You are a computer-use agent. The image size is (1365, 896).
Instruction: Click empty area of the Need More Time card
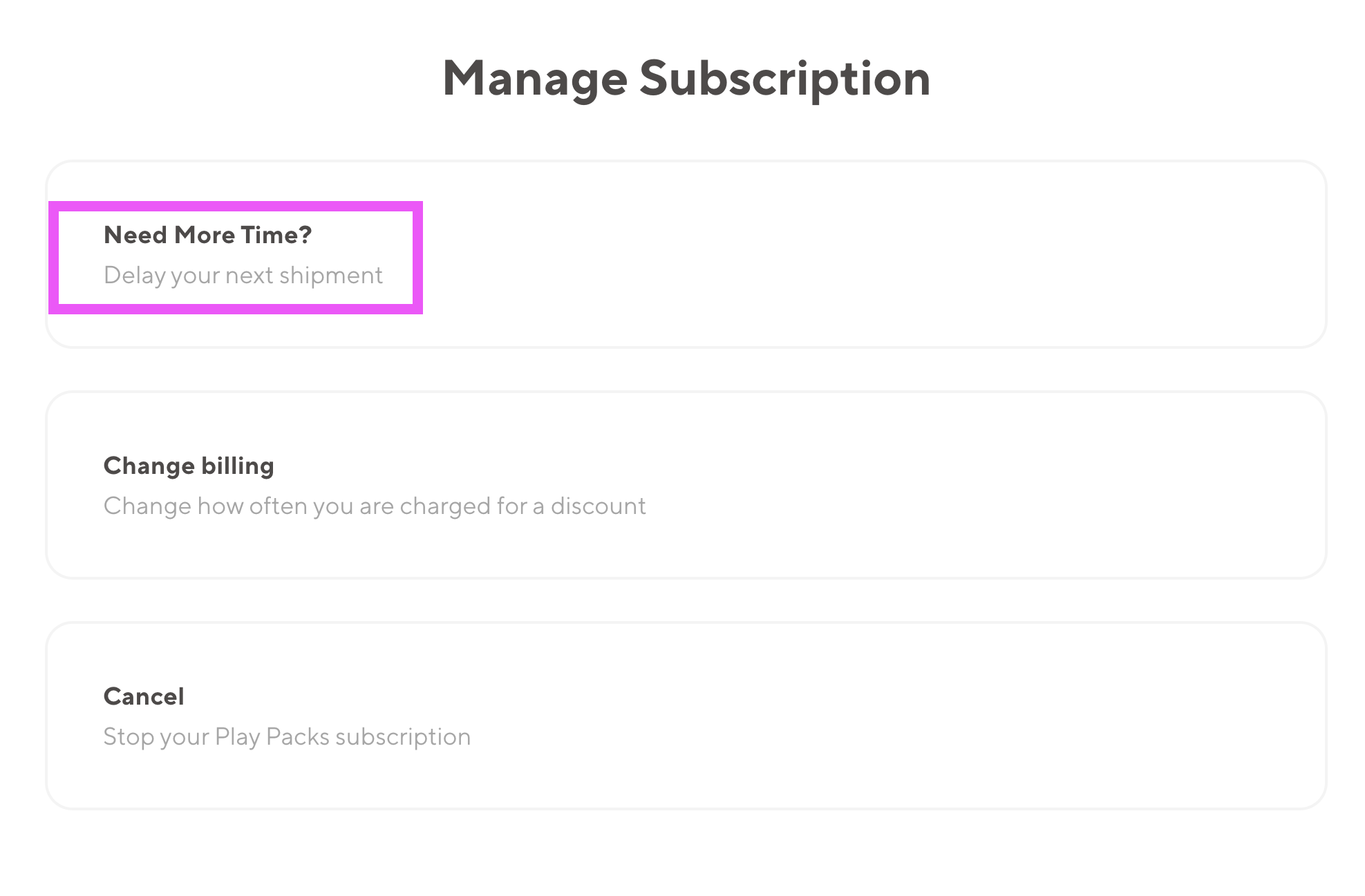click(x=864, y=254)
